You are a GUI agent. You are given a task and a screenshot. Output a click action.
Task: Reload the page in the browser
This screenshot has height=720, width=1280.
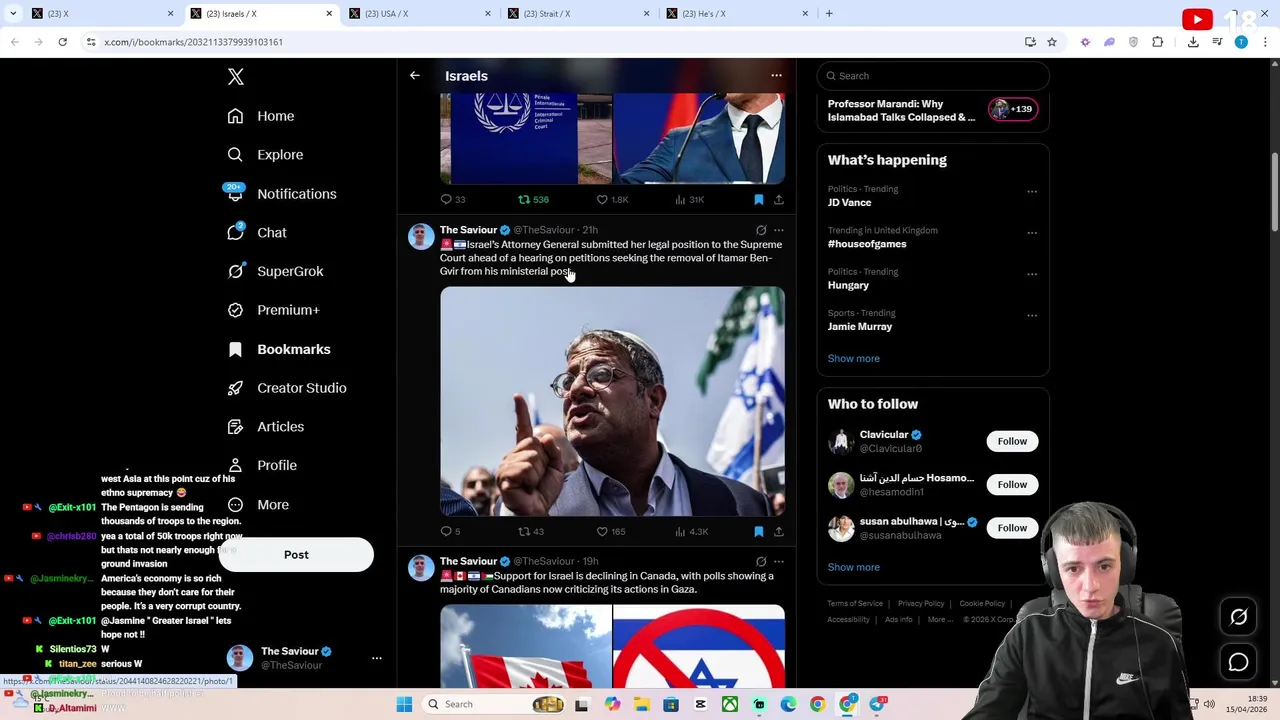tap(62, 42)
